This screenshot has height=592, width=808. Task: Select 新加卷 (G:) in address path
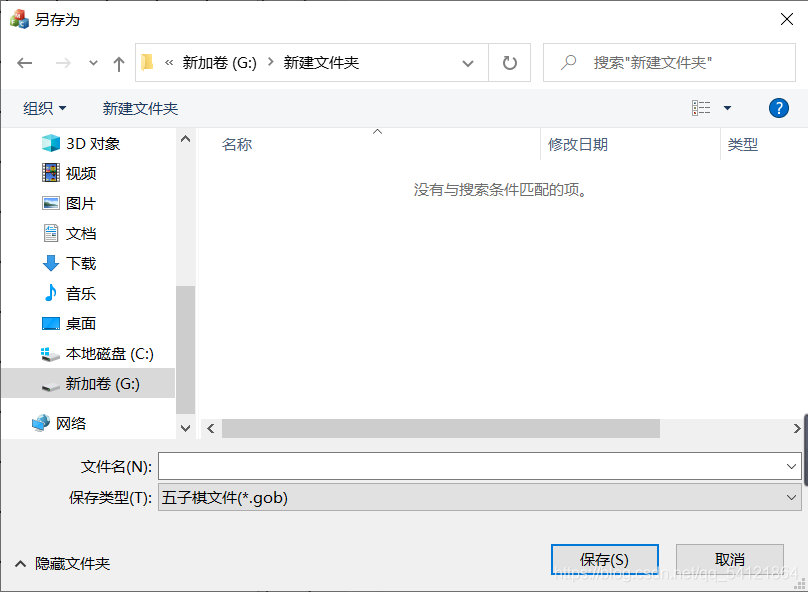pyautogui.click(x=220, y=63)
